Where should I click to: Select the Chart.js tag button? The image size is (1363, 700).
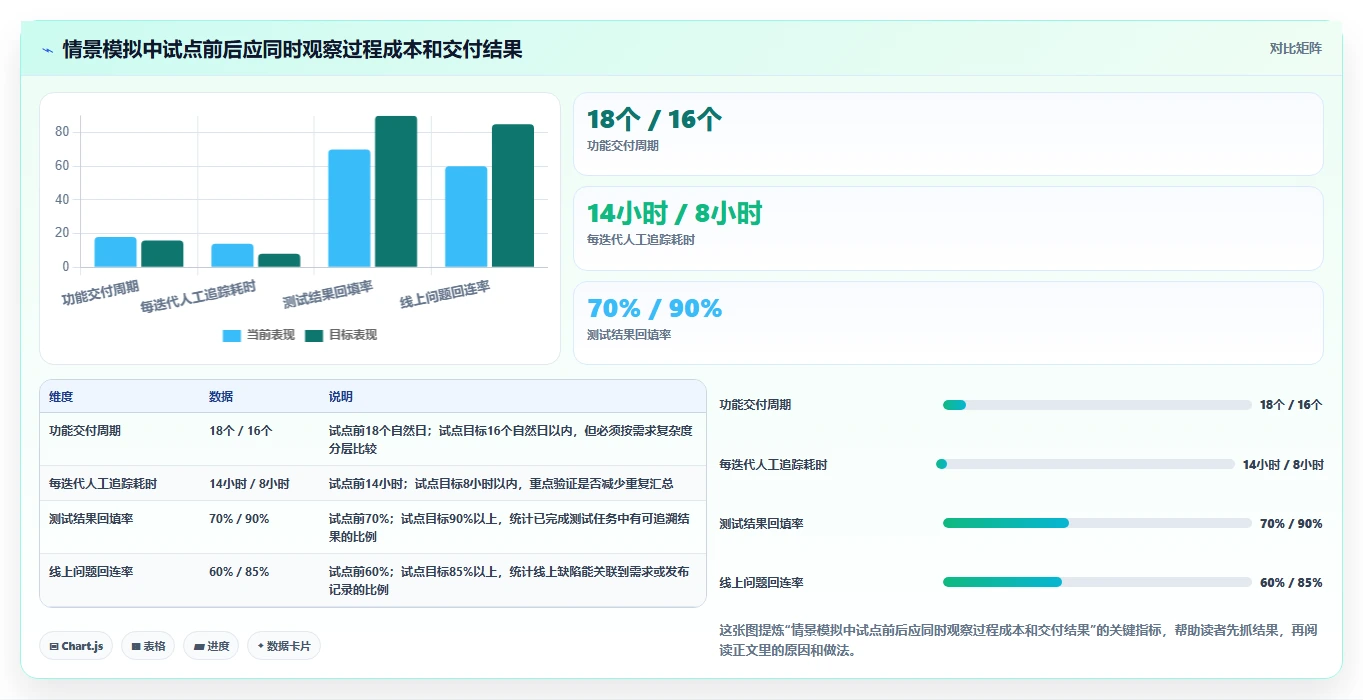(x=77, y=646)
